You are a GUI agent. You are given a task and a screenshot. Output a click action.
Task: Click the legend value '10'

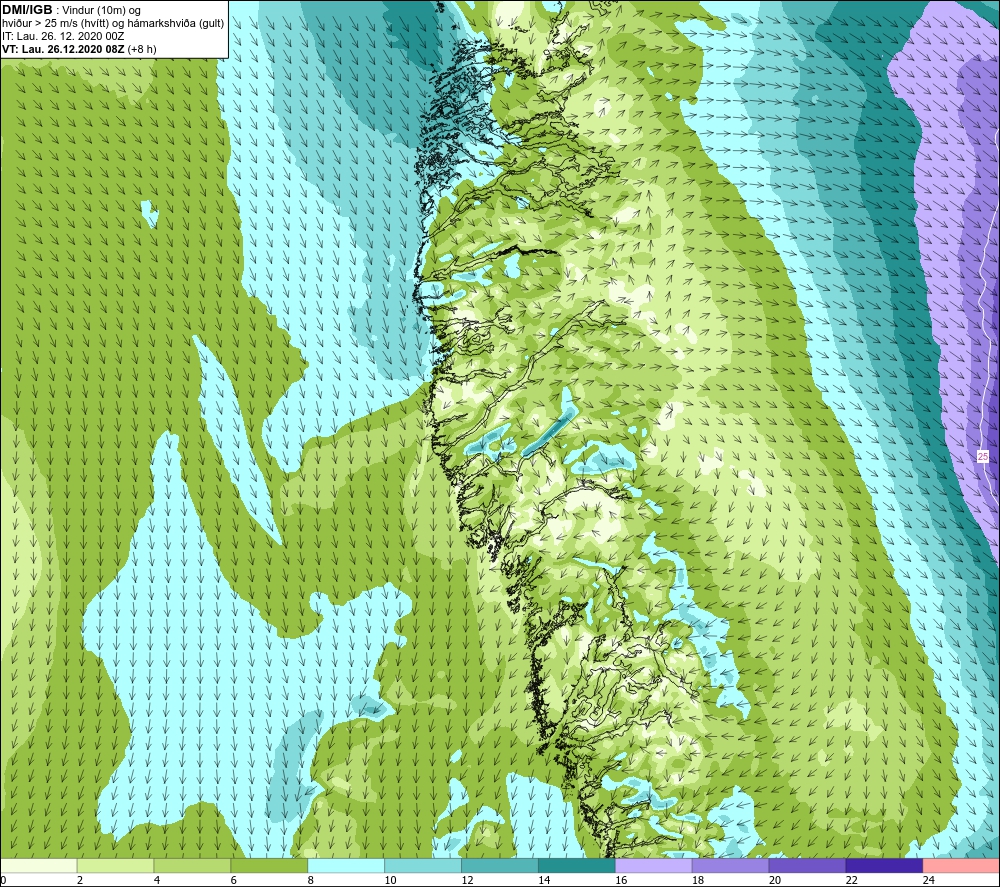click(390, 880)
